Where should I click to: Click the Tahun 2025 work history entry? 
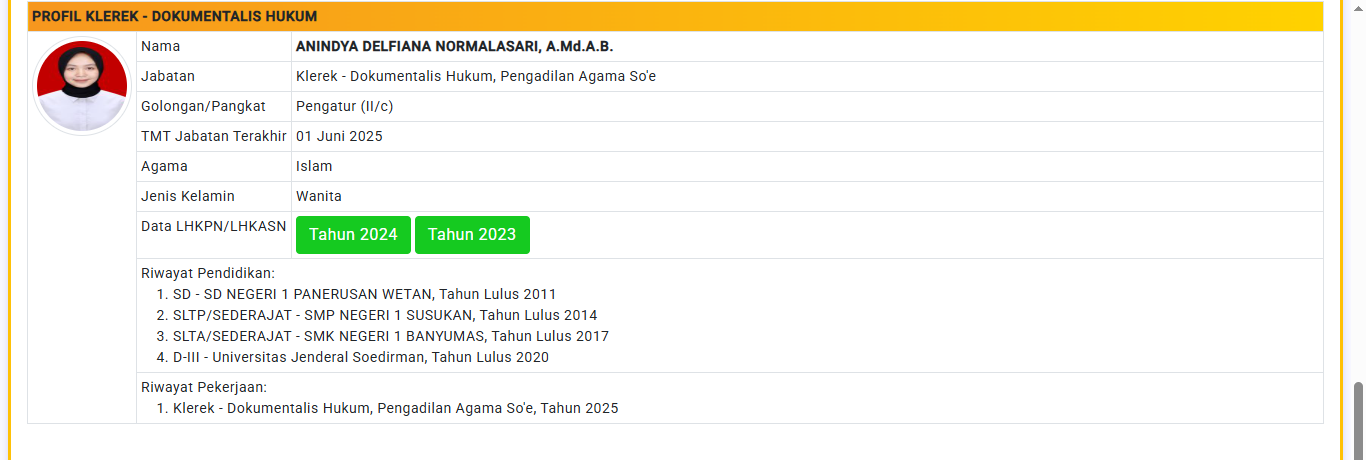[396, 408]
